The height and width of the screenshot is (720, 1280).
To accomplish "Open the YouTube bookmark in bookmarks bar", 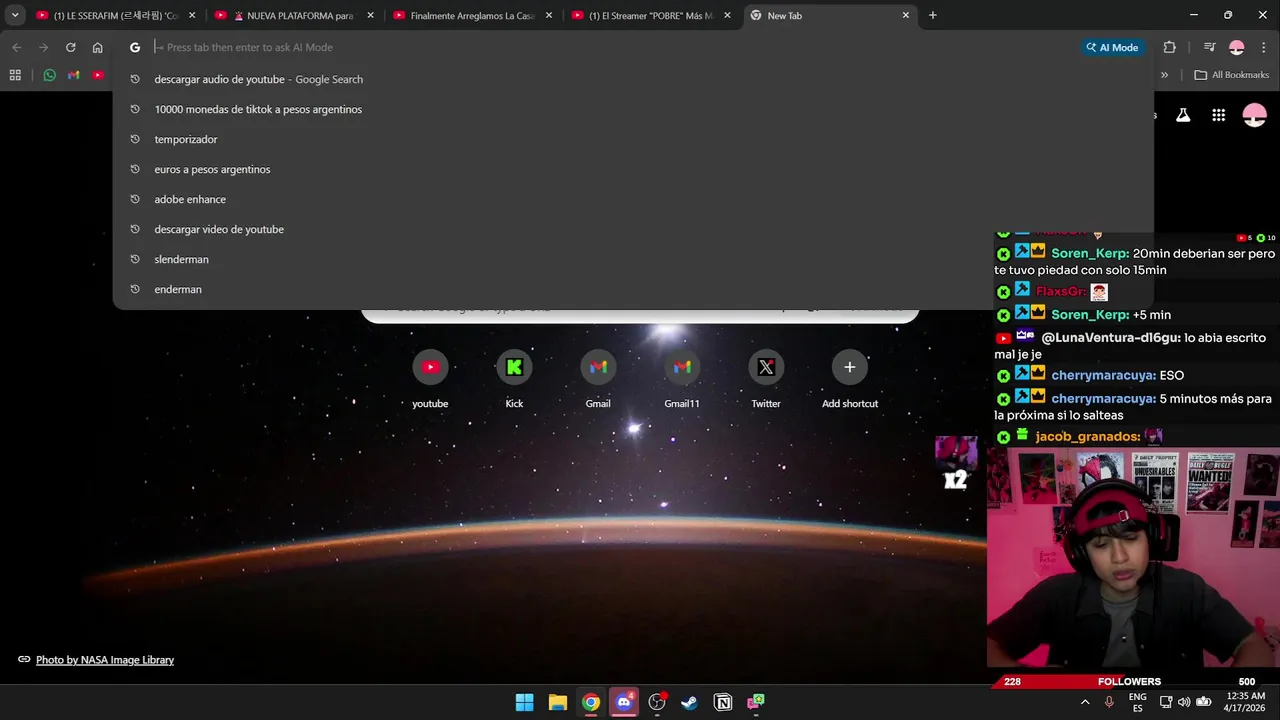I will click(97, 75).
